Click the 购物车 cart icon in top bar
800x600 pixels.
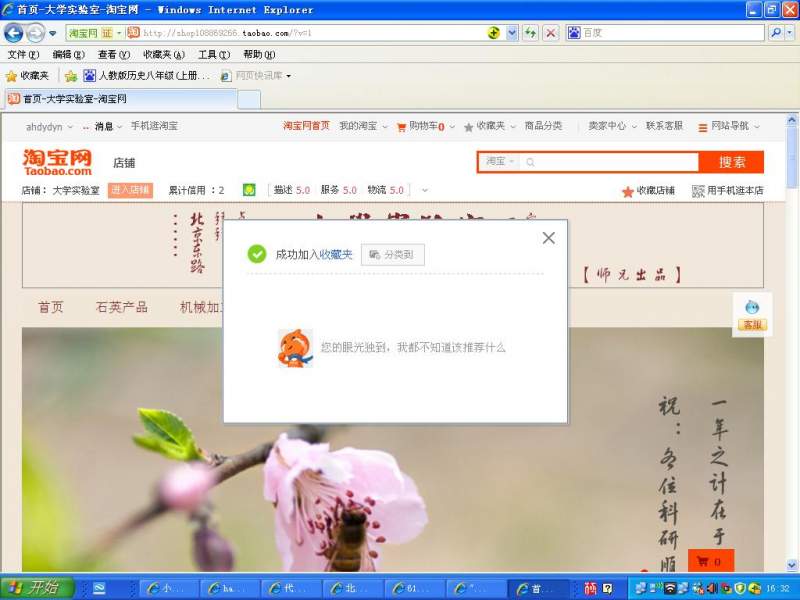402,127
